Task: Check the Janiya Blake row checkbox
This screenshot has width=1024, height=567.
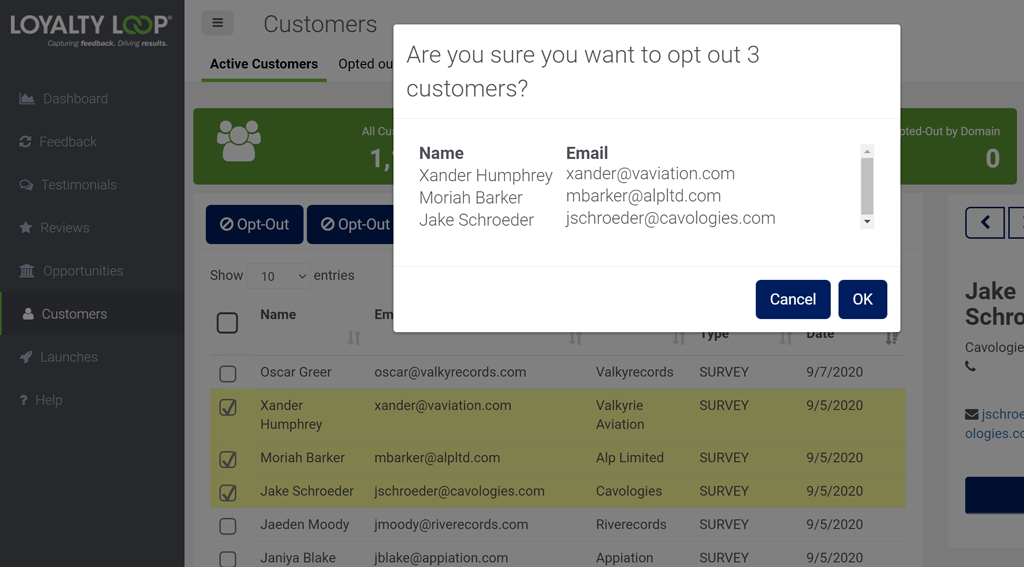Action: (x=228, y=559)
